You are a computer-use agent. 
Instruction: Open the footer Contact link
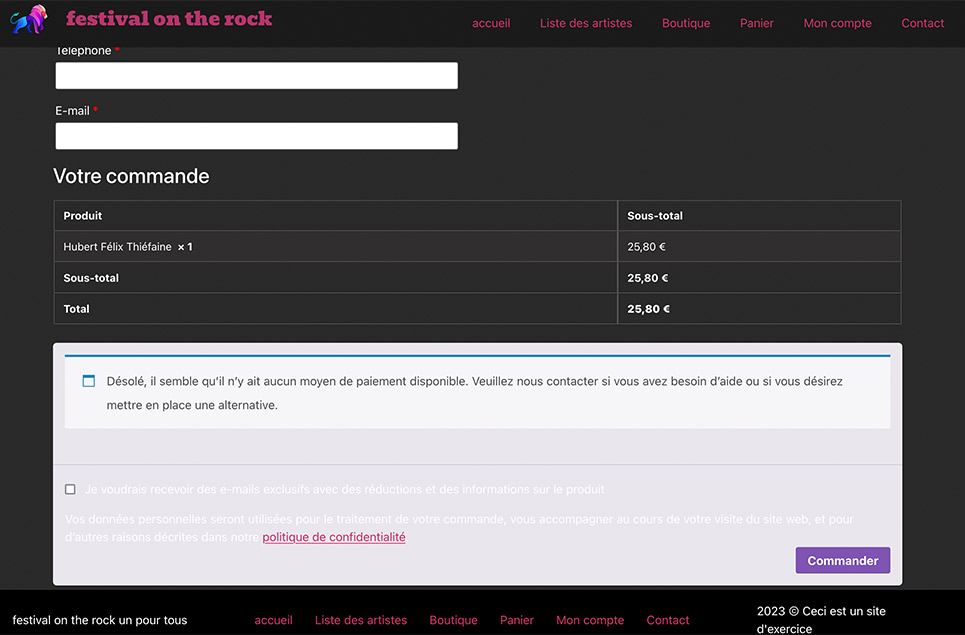click(x=668, y=620)
